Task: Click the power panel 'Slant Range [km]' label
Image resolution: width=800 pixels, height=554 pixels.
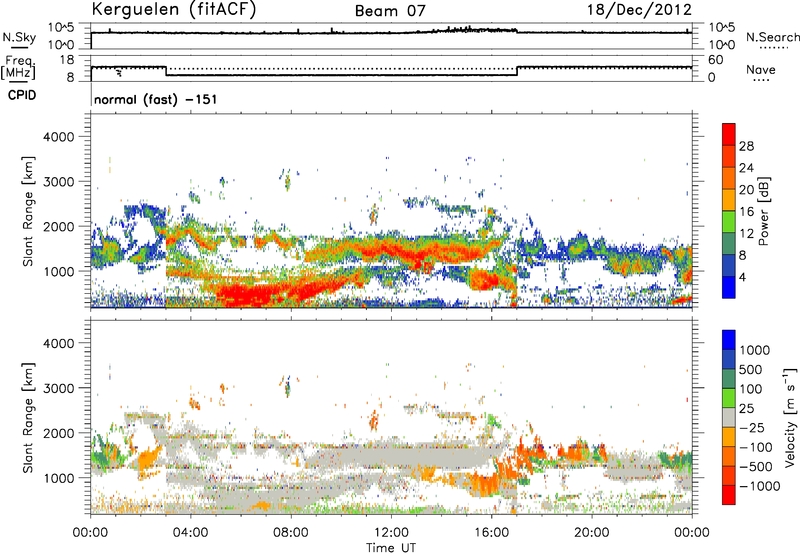Action: 28,211
